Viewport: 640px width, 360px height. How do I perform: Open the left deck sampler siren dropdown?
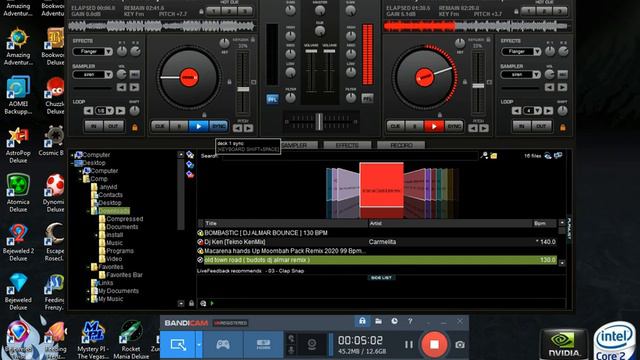pyautogui.click(x=108, y=75)
